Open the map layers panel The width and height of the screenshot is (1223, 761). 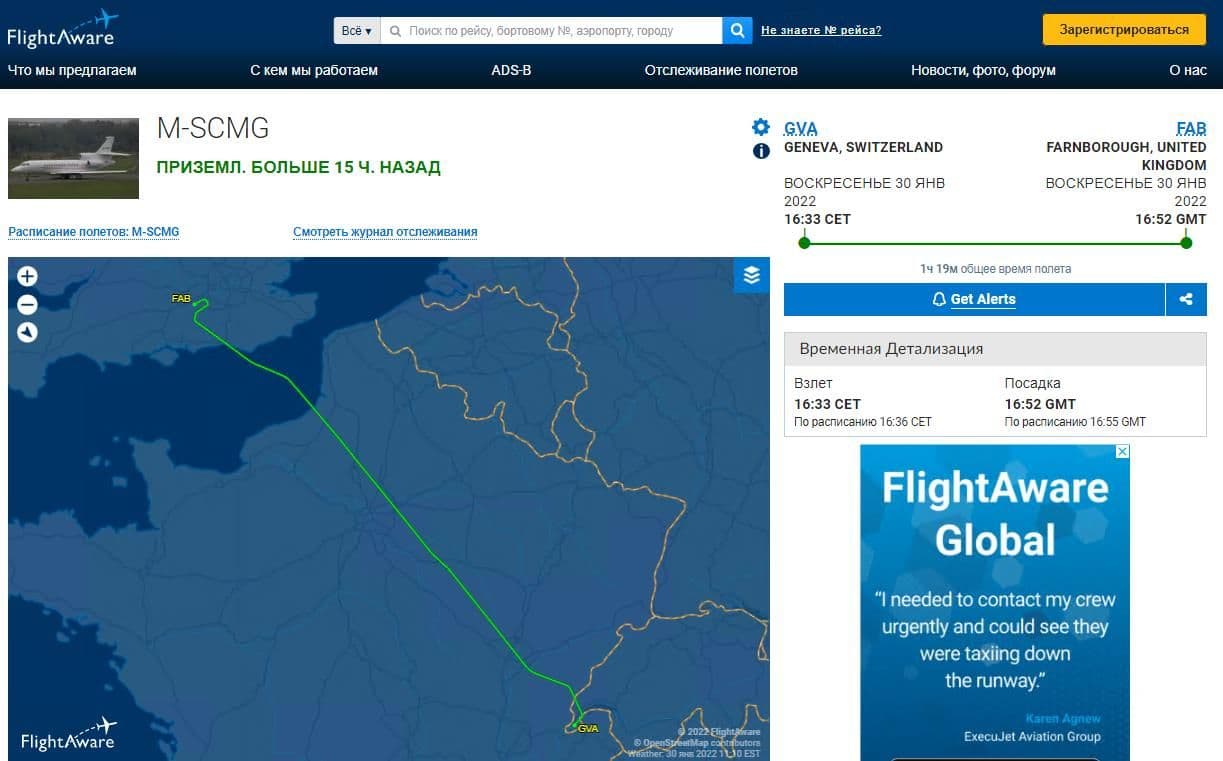(x=751, y=275)
